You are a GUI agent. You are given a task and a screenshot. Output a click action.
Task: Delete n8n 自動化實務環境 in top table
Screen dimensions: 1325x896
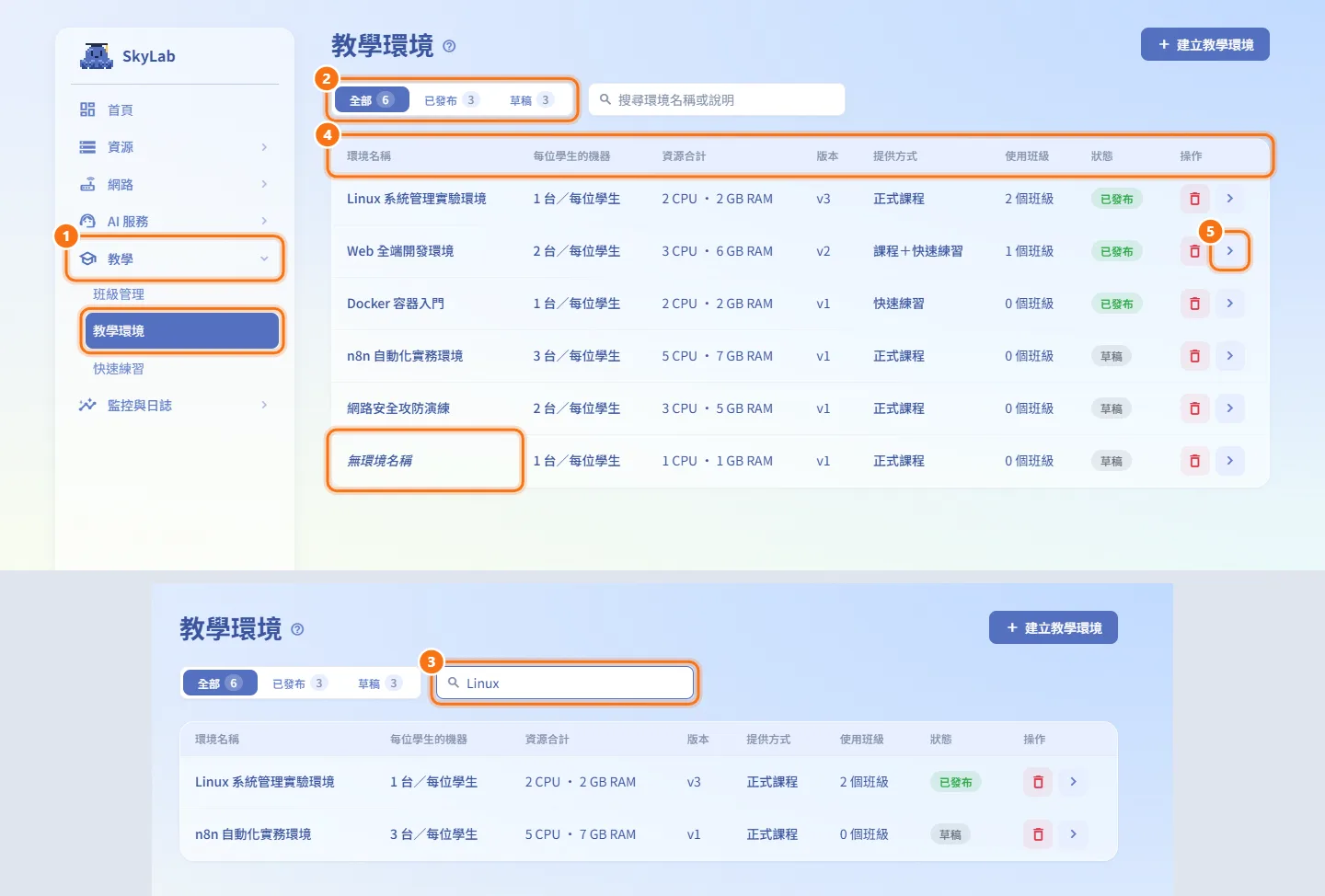pos(1194,356)
